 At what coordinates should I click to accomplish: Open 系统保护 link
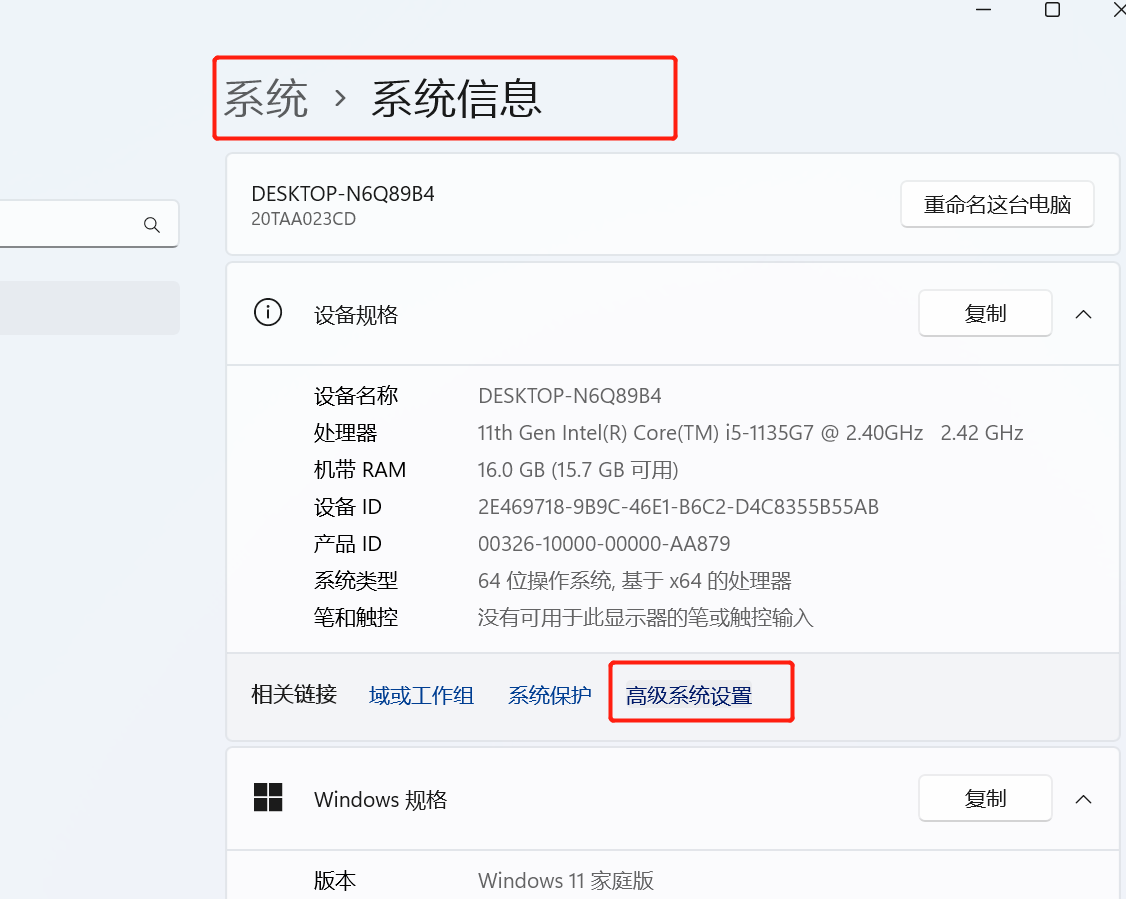tap(549, 695)
